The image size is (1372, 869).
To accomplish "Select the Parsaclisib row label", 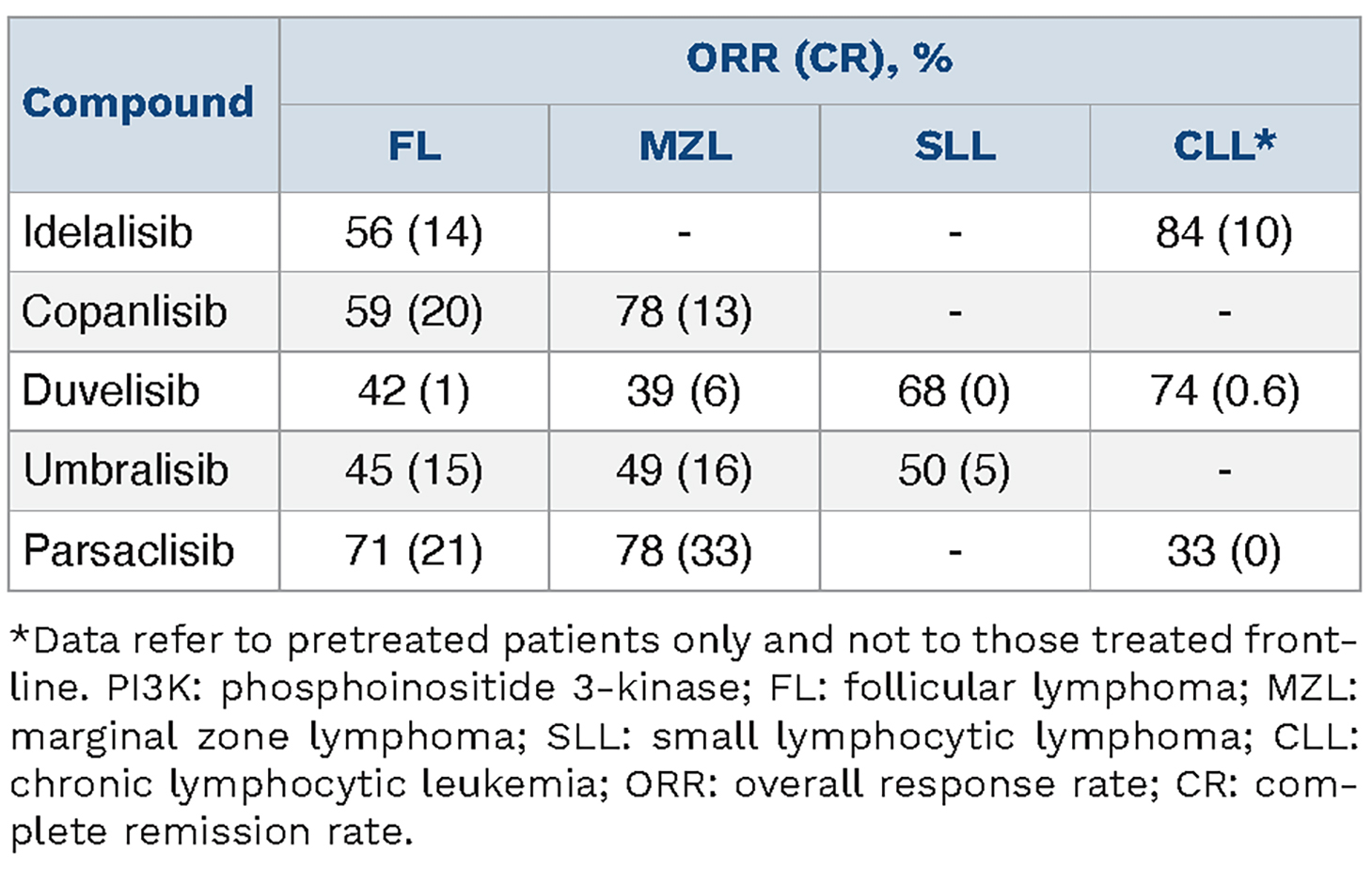I will click(129, 550).
